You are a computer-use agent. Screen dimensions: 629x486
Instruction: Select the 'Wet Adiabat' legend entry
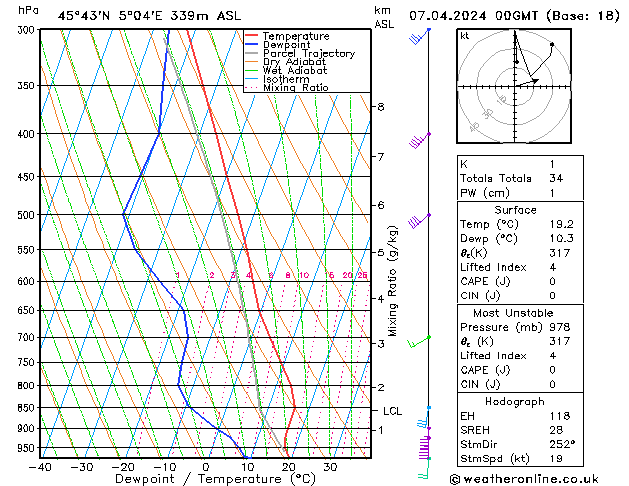(x=295, y=70)
